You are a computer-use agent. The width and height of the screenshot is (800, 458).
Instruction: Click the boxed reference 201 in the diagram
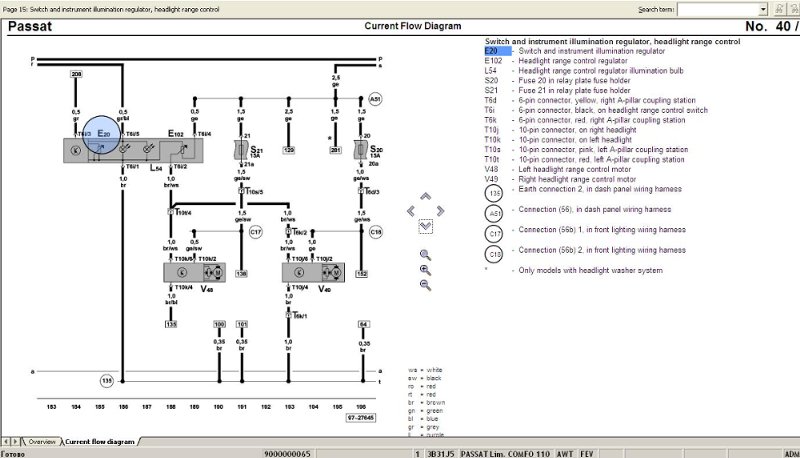[335, 150]
